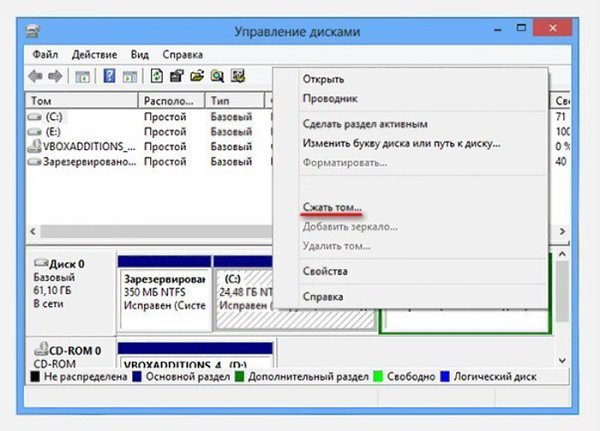Click green Дополнительный раздел legend swatch

point(239,377)
